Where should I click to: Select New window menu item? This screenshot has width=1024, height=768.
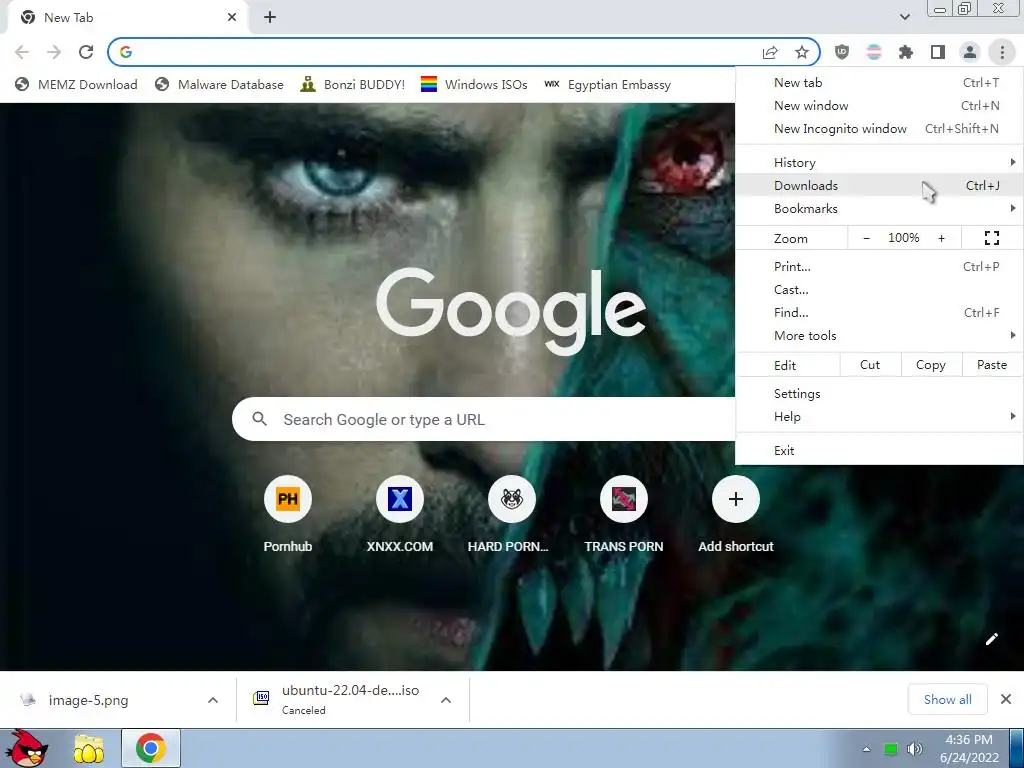[x=879, y=106]
